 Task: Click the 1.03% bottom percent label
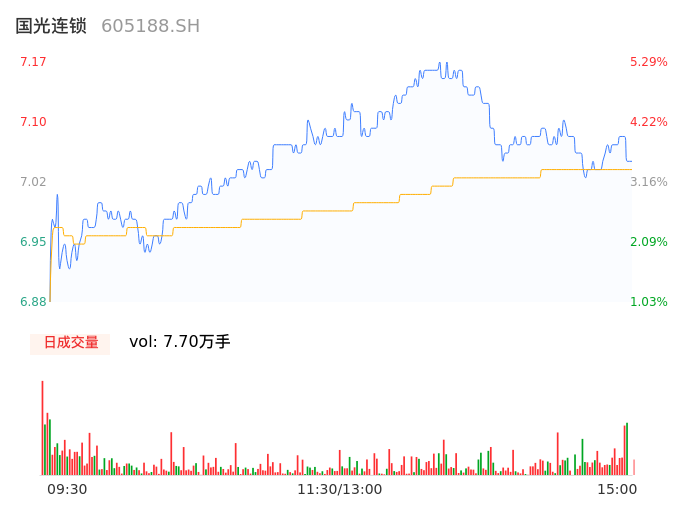click(648, 302)
